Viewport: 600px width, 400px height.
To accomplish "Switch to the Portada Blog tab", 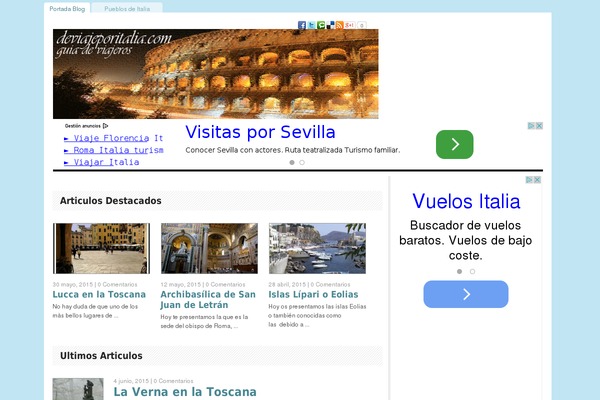I will [x=67, y=8].
